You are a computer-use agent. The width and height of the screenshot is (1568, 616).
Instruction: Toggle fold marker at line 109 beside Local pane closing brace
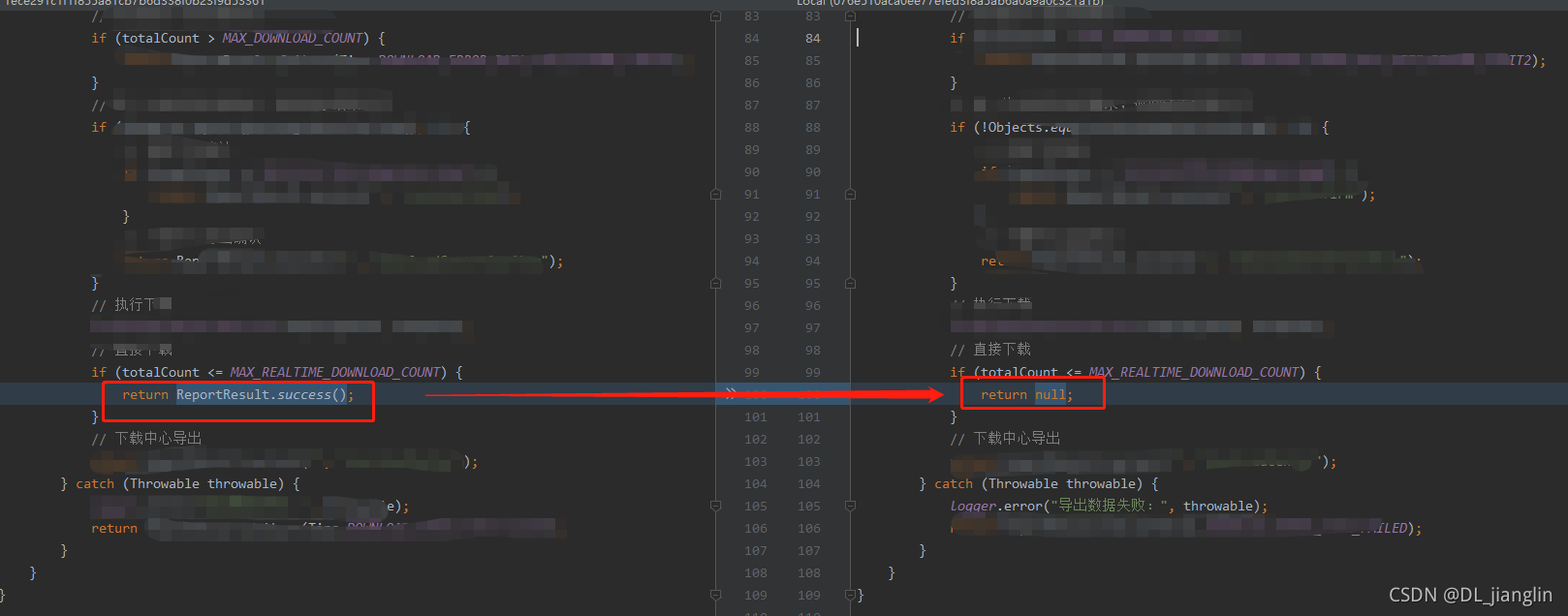click(x=850, y=596)
